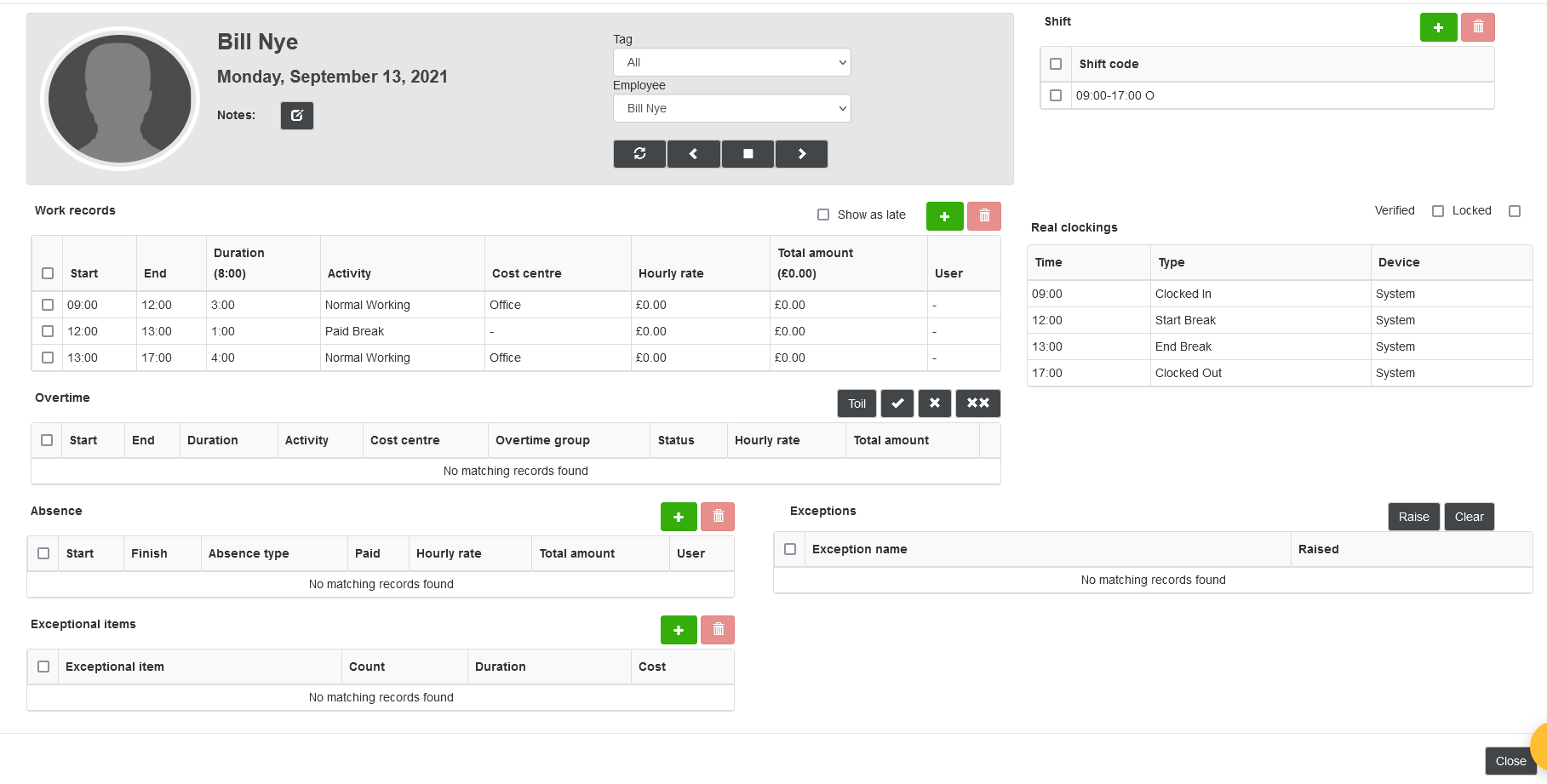This screenshot has height=784, width=1547.
Task: Select all overtime header checkbox
Action: (47, 440)
